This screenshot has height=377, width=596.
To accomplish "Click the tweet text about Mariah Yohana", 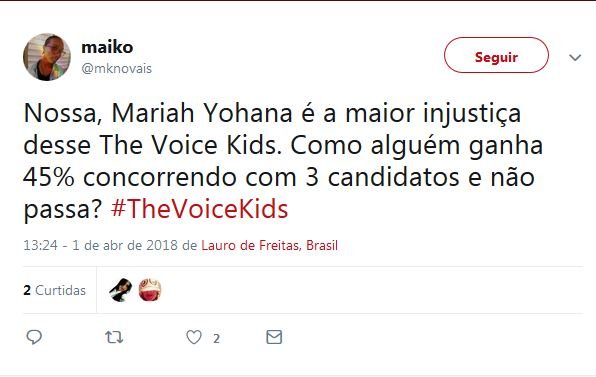I will (x=283, y=161).
